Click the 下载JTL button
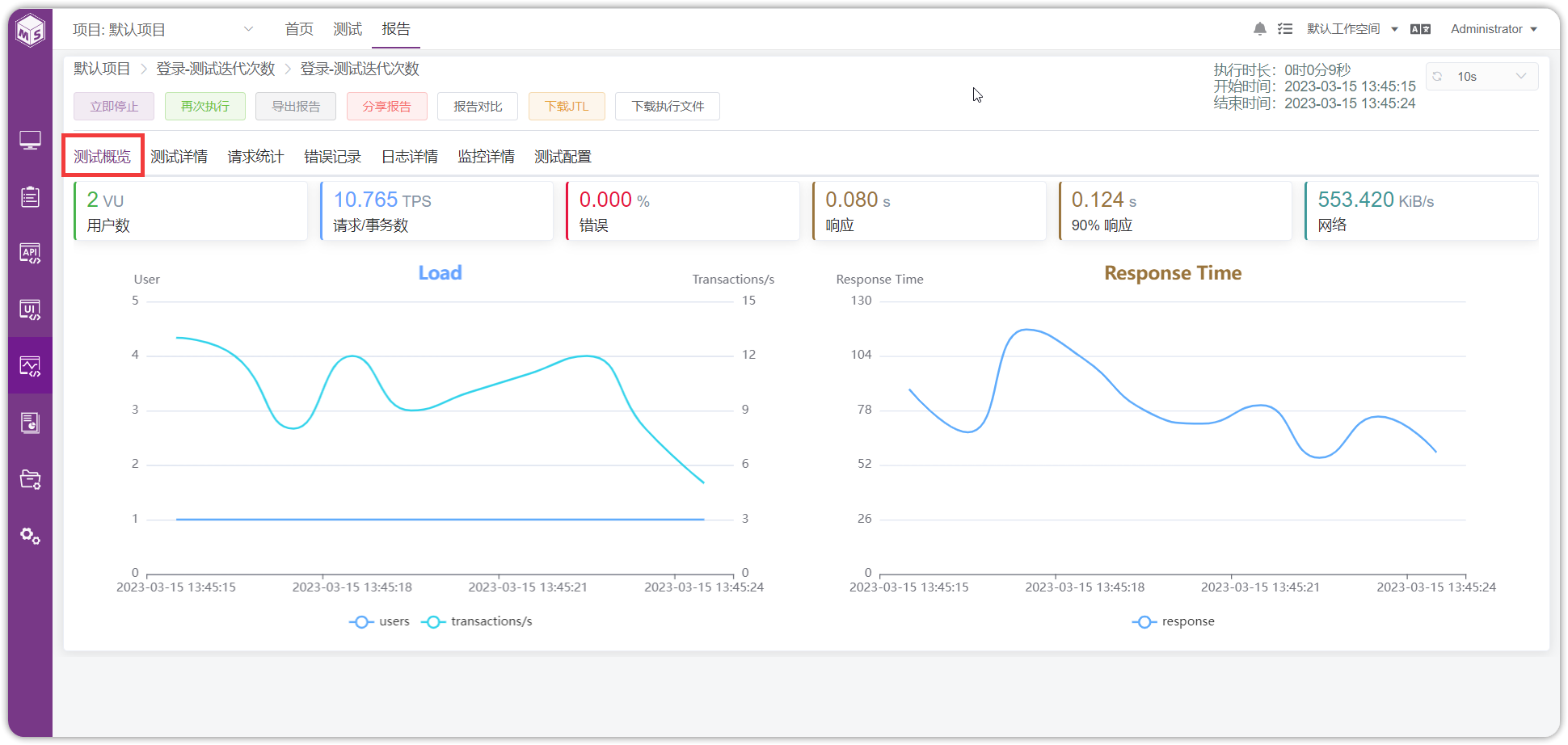This screenshot has width=1568, height=745. 567,107
